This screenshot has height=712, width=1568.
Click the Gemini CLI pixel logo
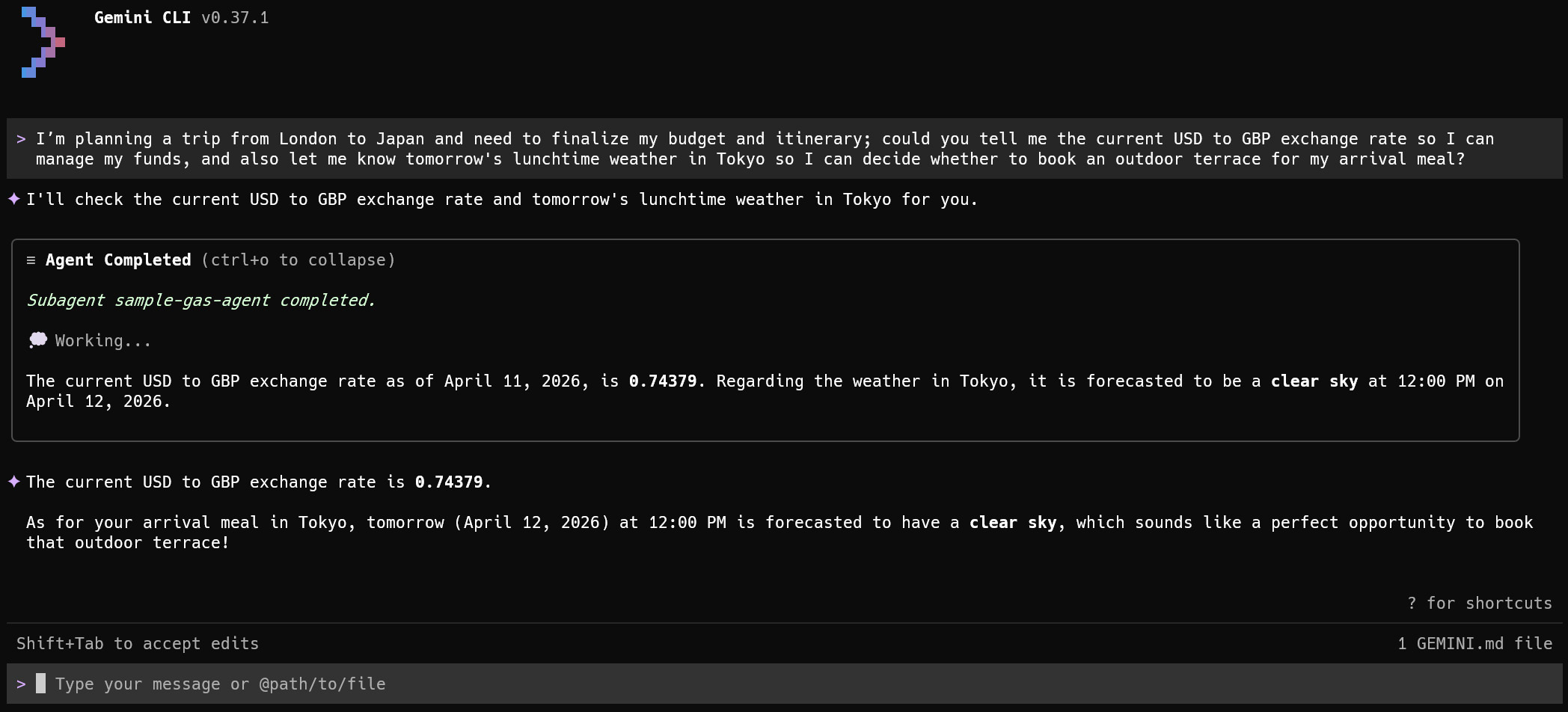coord(43,42)
